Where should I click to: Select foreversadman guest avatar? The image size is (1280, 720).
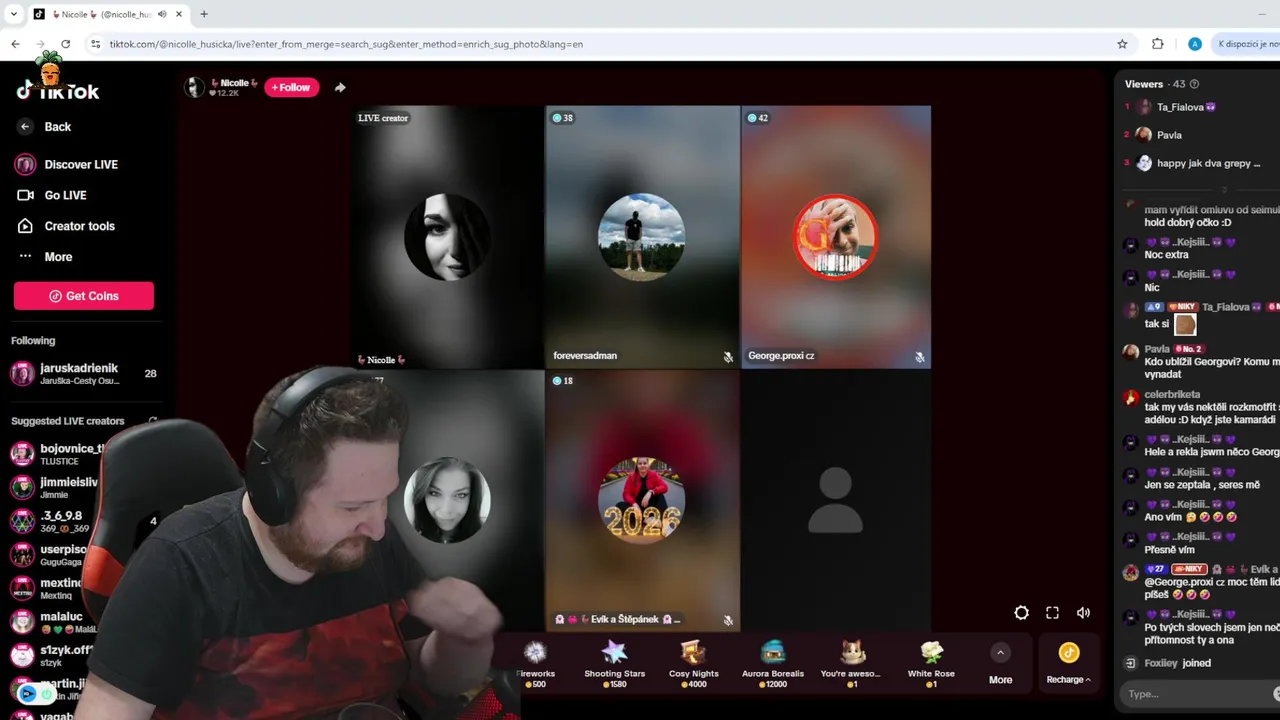click(641, 237)
